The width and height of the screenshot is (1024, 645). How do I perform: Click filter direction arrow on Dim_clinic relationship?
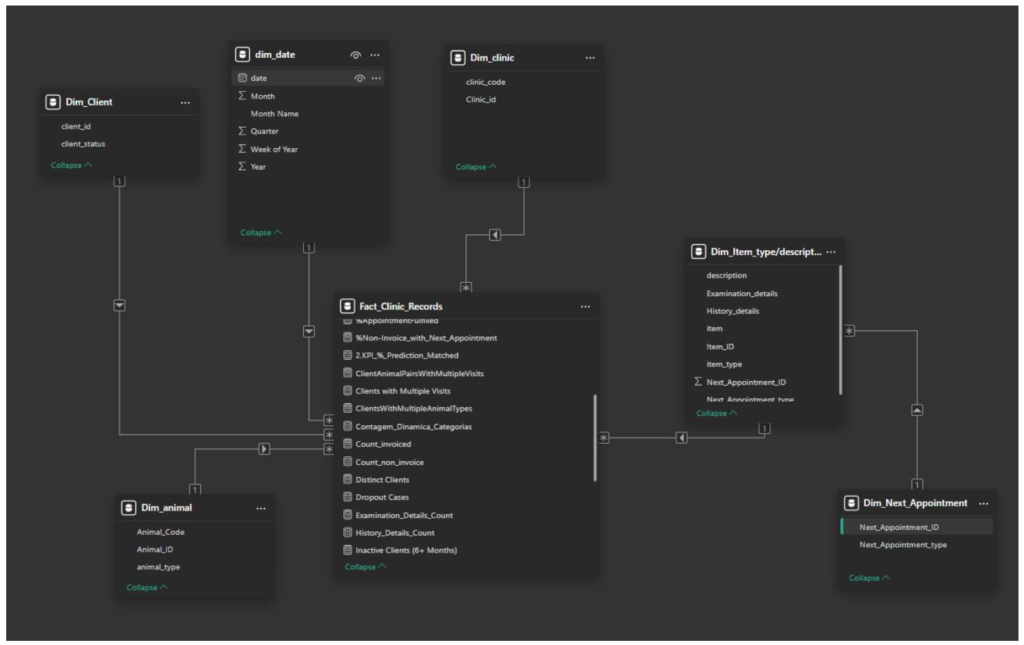pyautogui.click(x=494, y=235)
